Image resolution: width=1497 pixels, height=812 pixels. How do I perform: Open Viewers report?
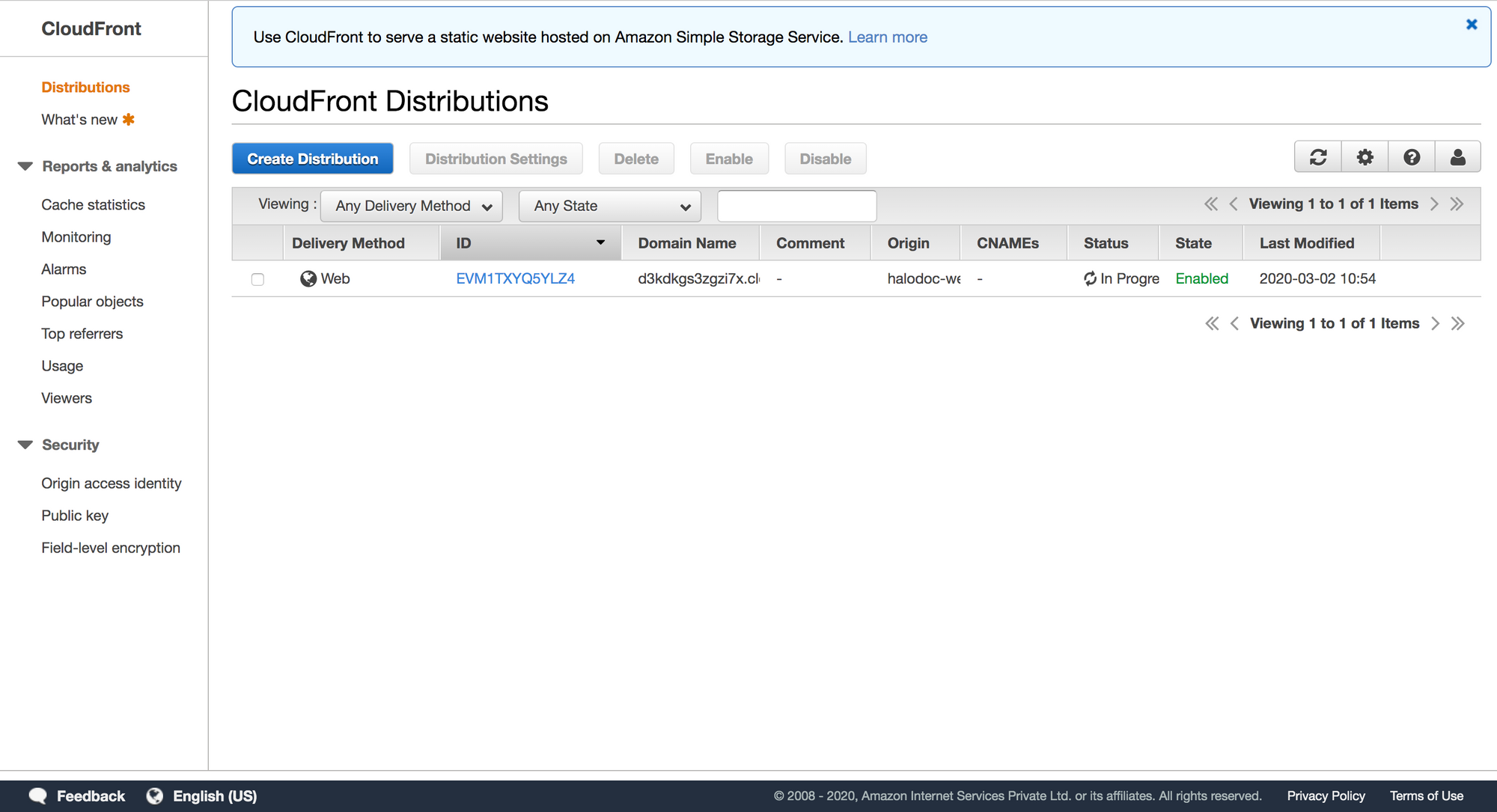tap(67, 398)
